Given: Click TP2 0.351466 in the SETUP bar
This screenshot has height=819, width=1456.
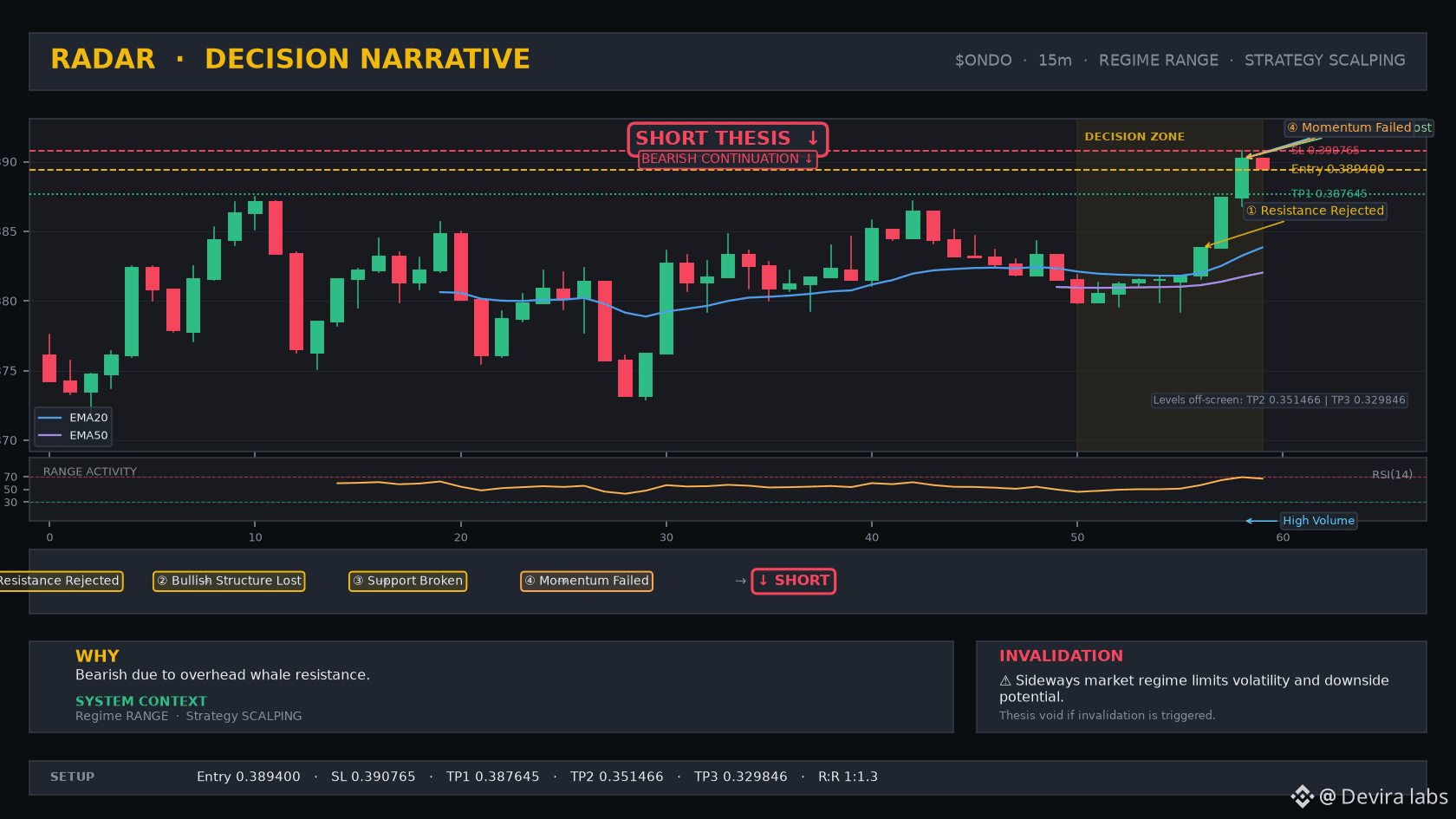Looking at the screenshot, I should point(617,777).
